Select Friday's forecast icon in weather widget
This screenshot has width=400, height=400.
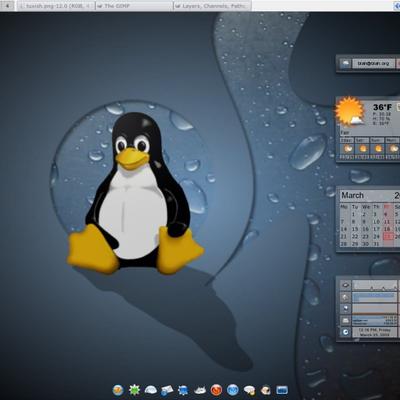(x=348, y=149)
